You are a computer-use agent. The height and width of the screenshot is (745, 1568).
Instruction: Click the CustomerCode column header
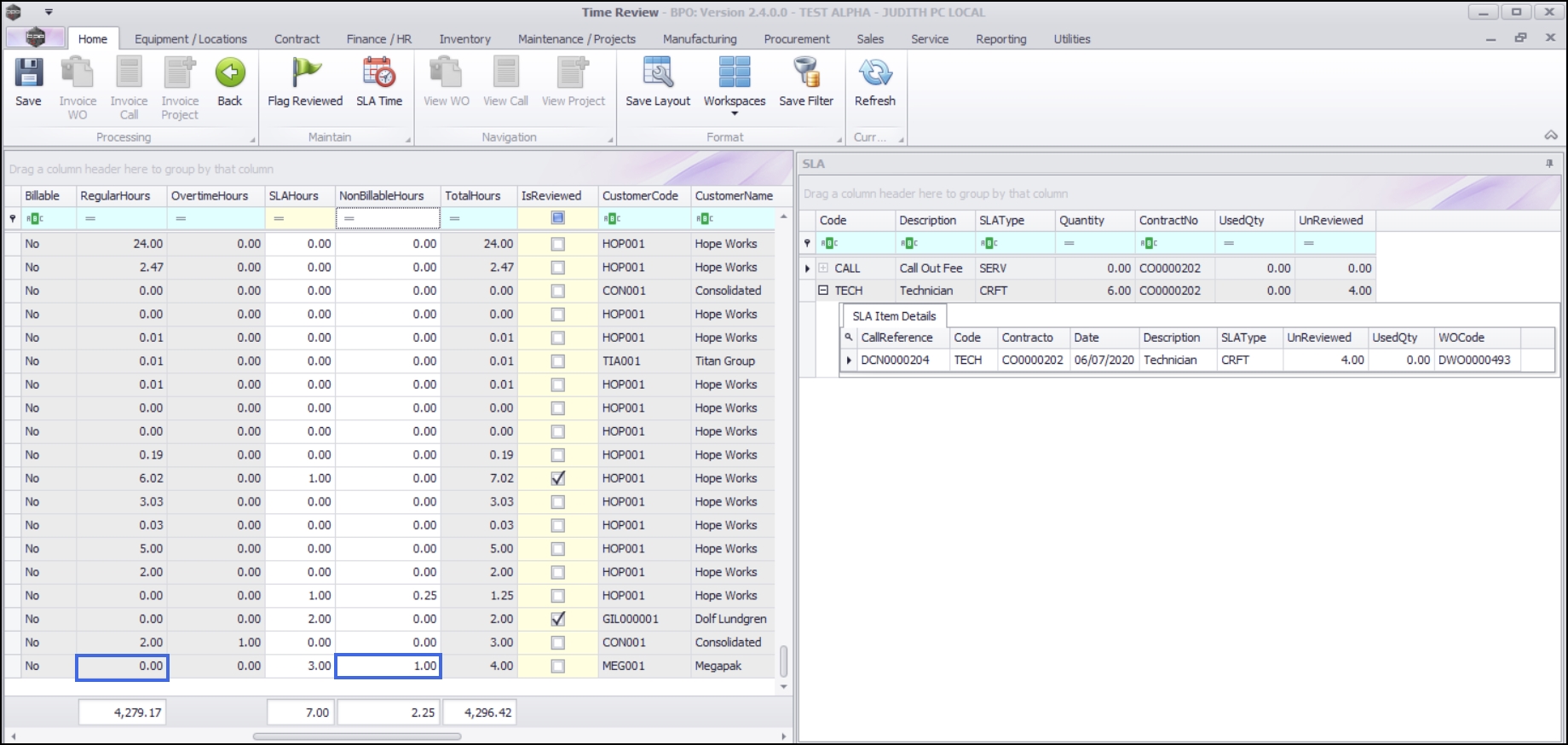click(x=640, y=196)
